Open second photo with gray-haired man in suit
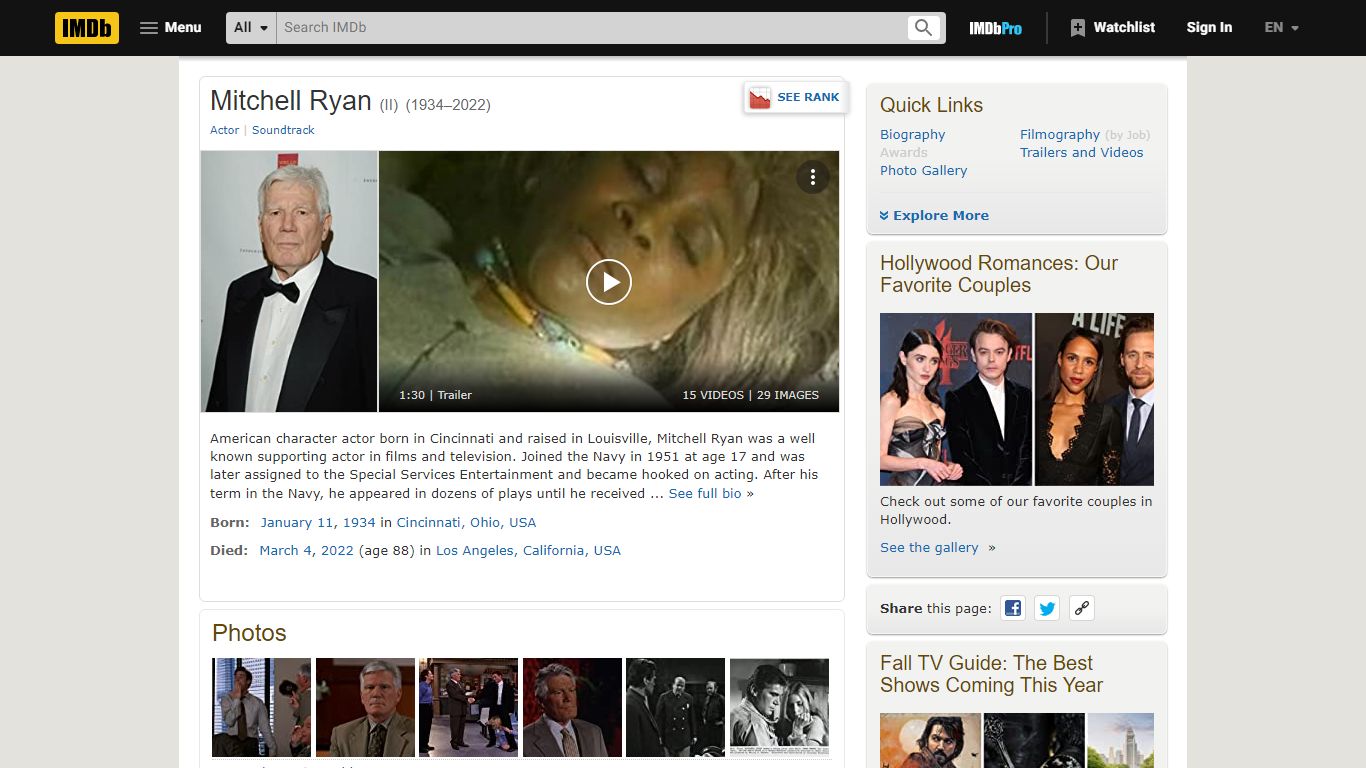Viewport: 1366px width, 768px height. point(365,707)
